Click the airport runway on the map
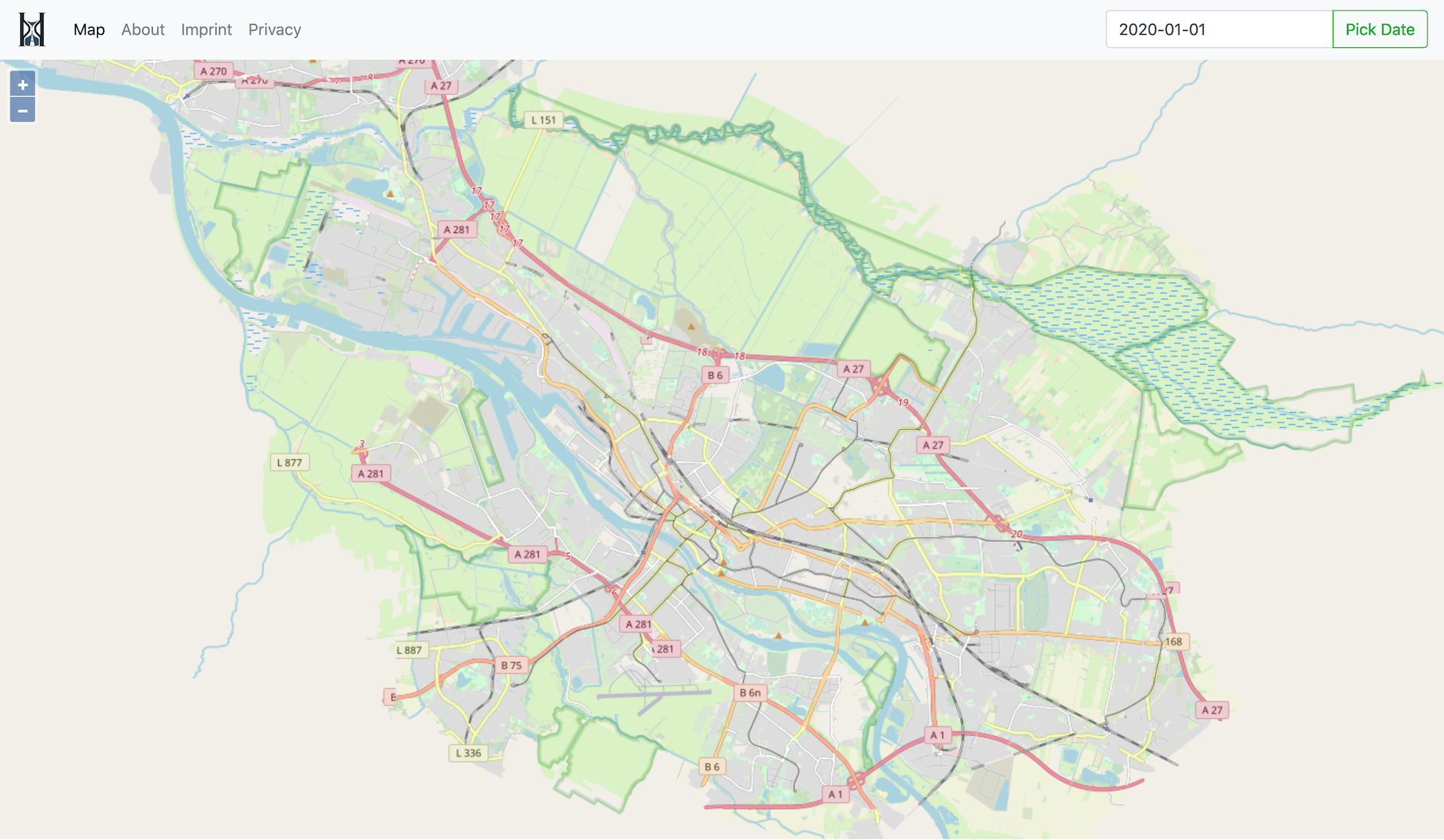The height and width of the screenshot is (840, 1444). (x=653, y=693)
